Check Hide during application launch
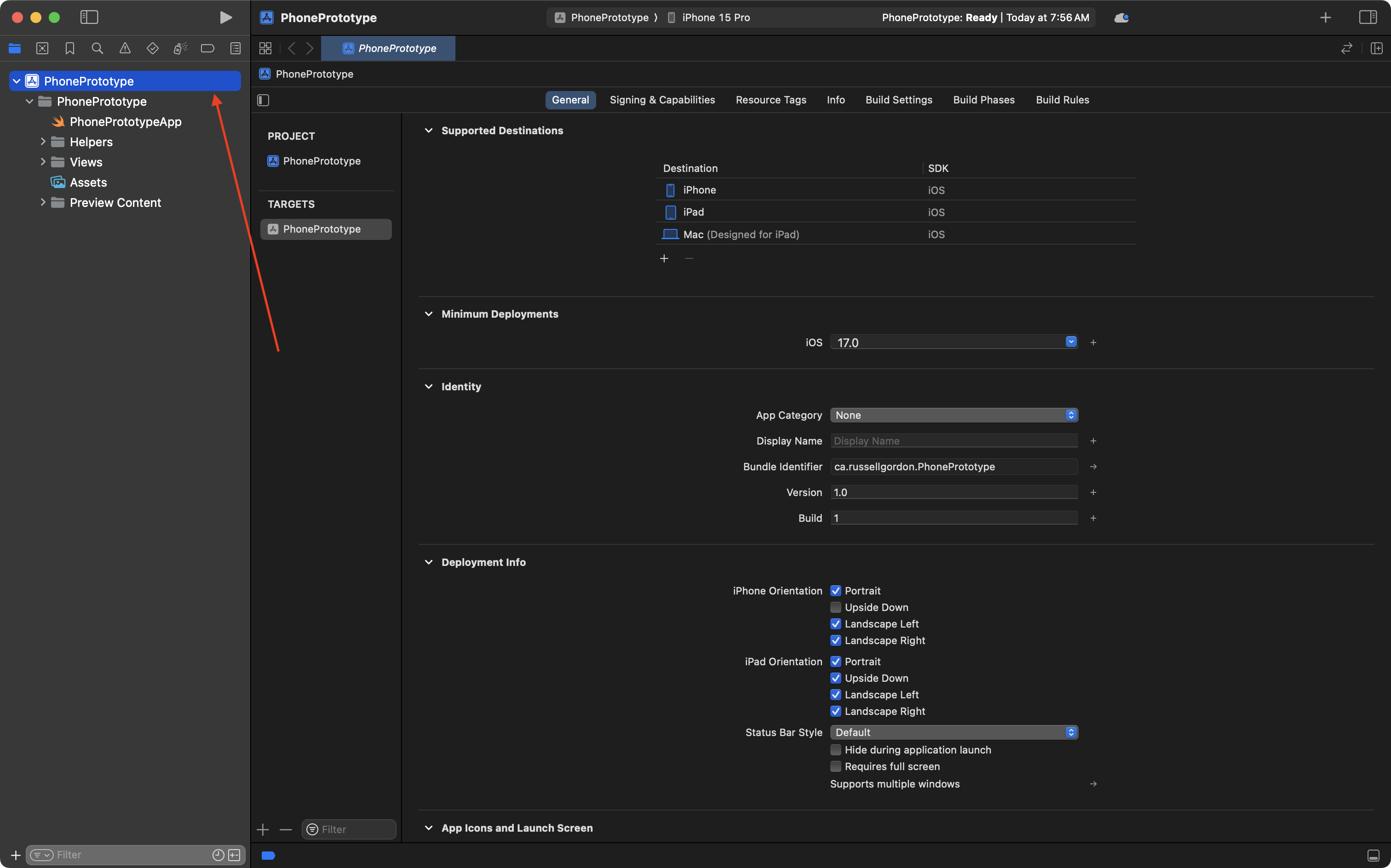 tap(836, 750)
